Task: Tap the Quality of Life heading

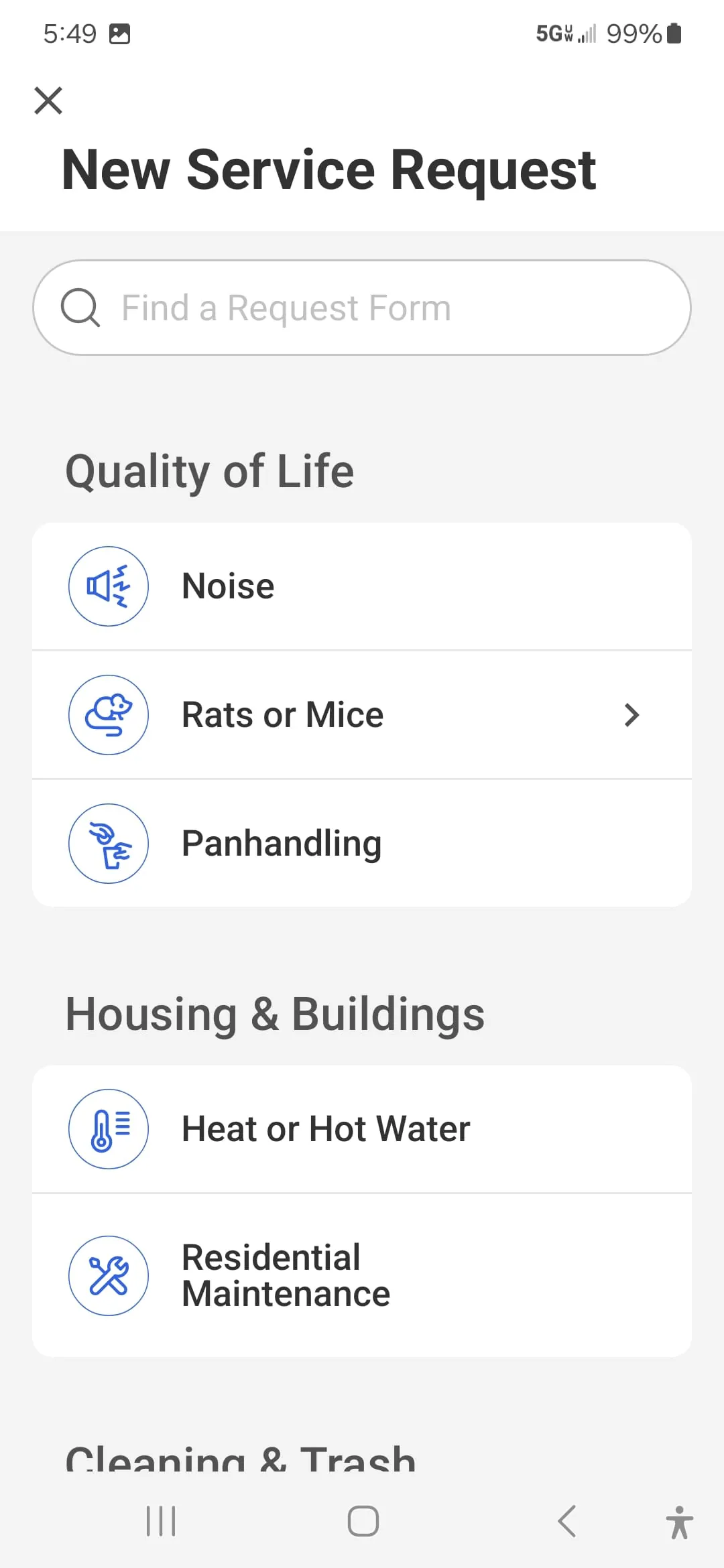Action: click(x=209, y=471)
